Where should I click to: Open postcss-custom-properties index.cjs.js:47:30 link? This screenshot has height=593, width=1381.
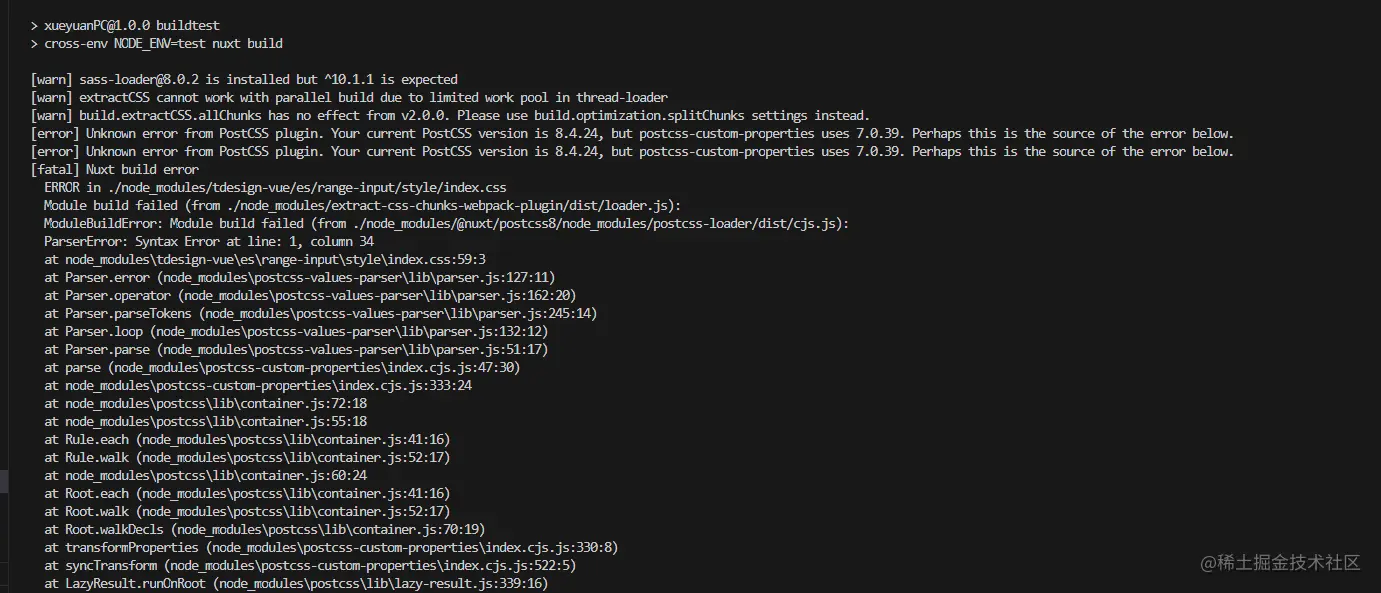[x=313, y=367]
